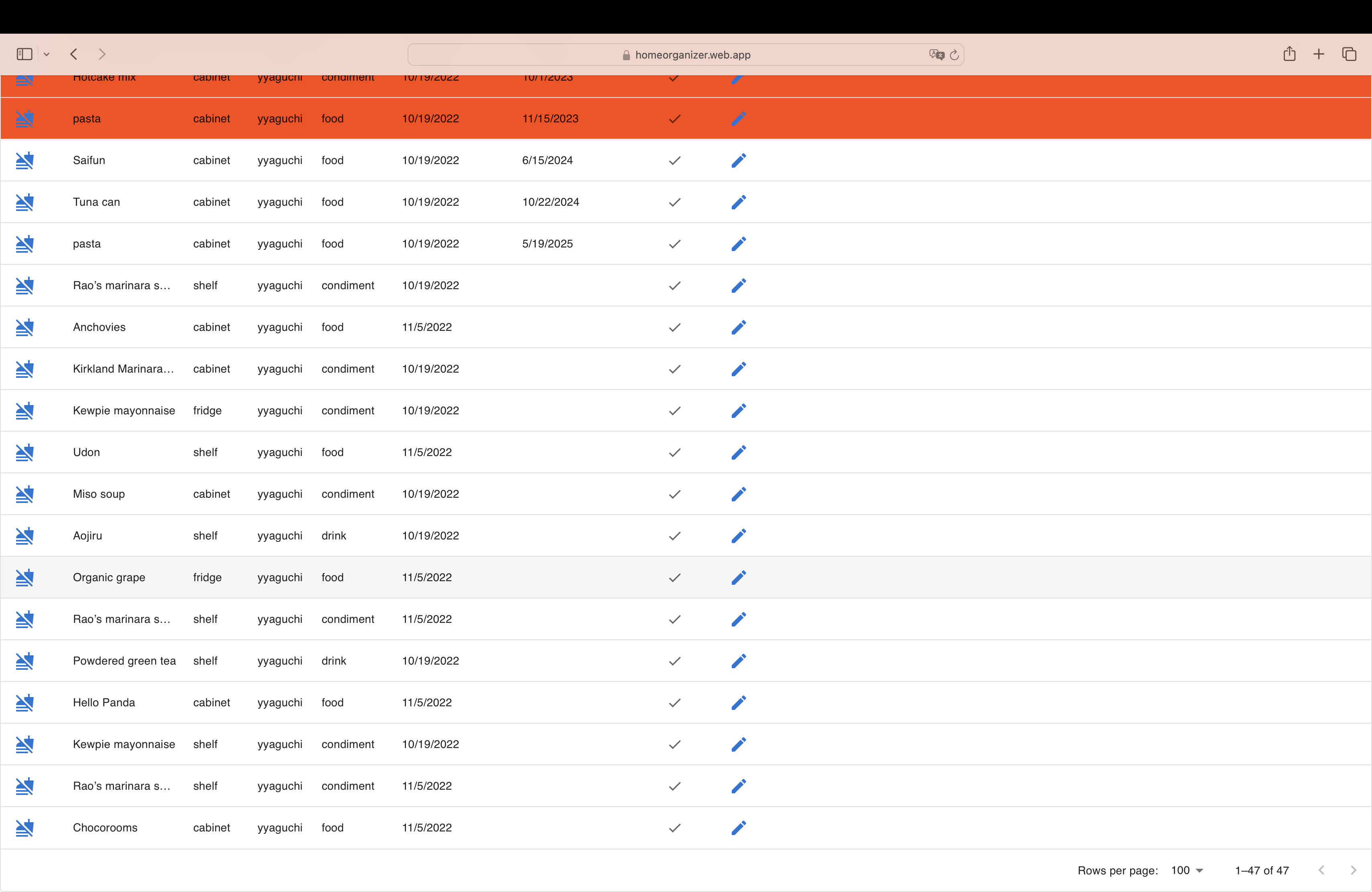Edit the Kirkland Marinara entry
The image size is (1372, 892).
point(739,369)
